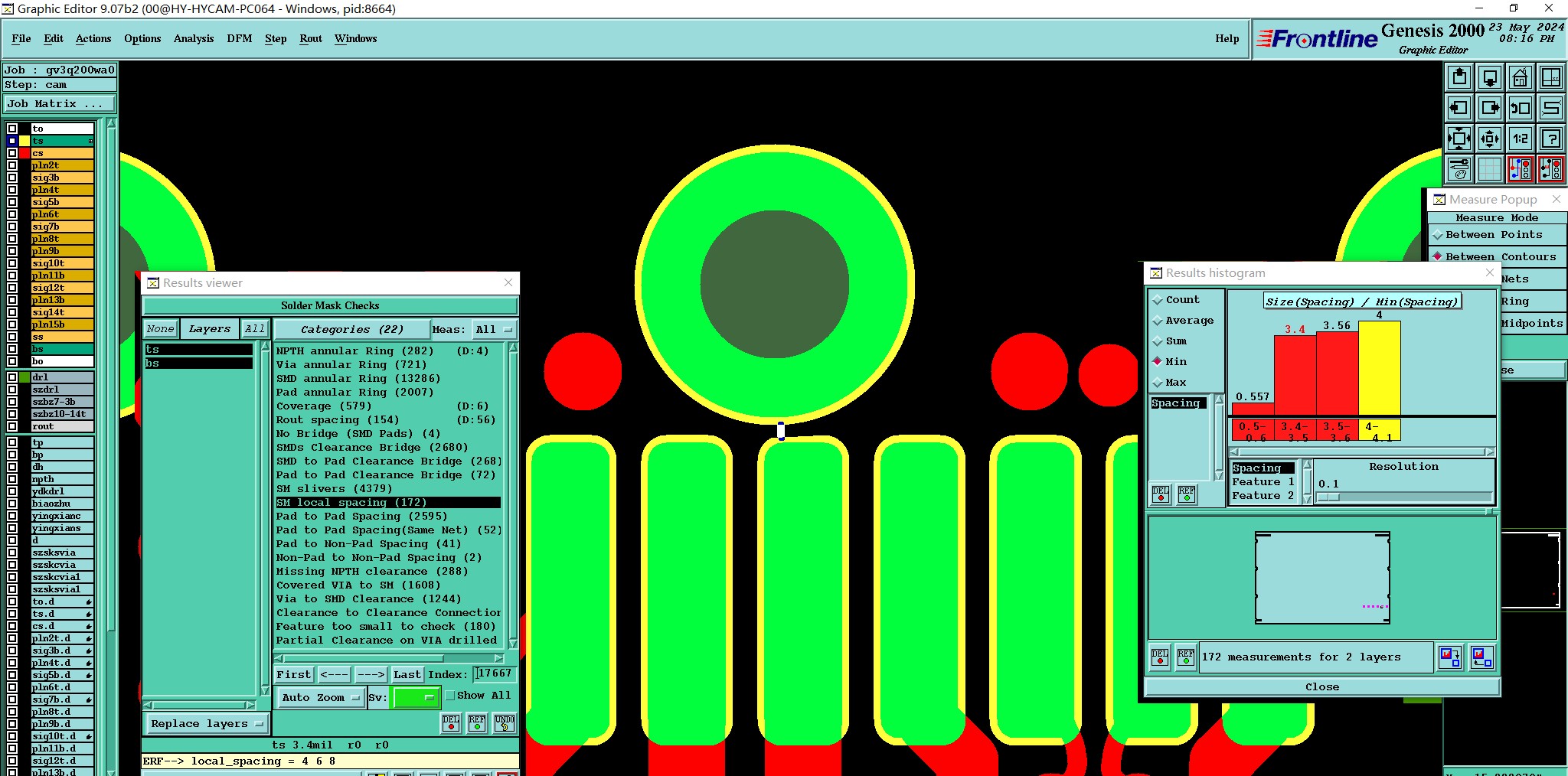Image resolution: width=1568 pixels, height=776 pixels.
Task: Toggle the checkbox for layer to
Action: click(12, 129)
